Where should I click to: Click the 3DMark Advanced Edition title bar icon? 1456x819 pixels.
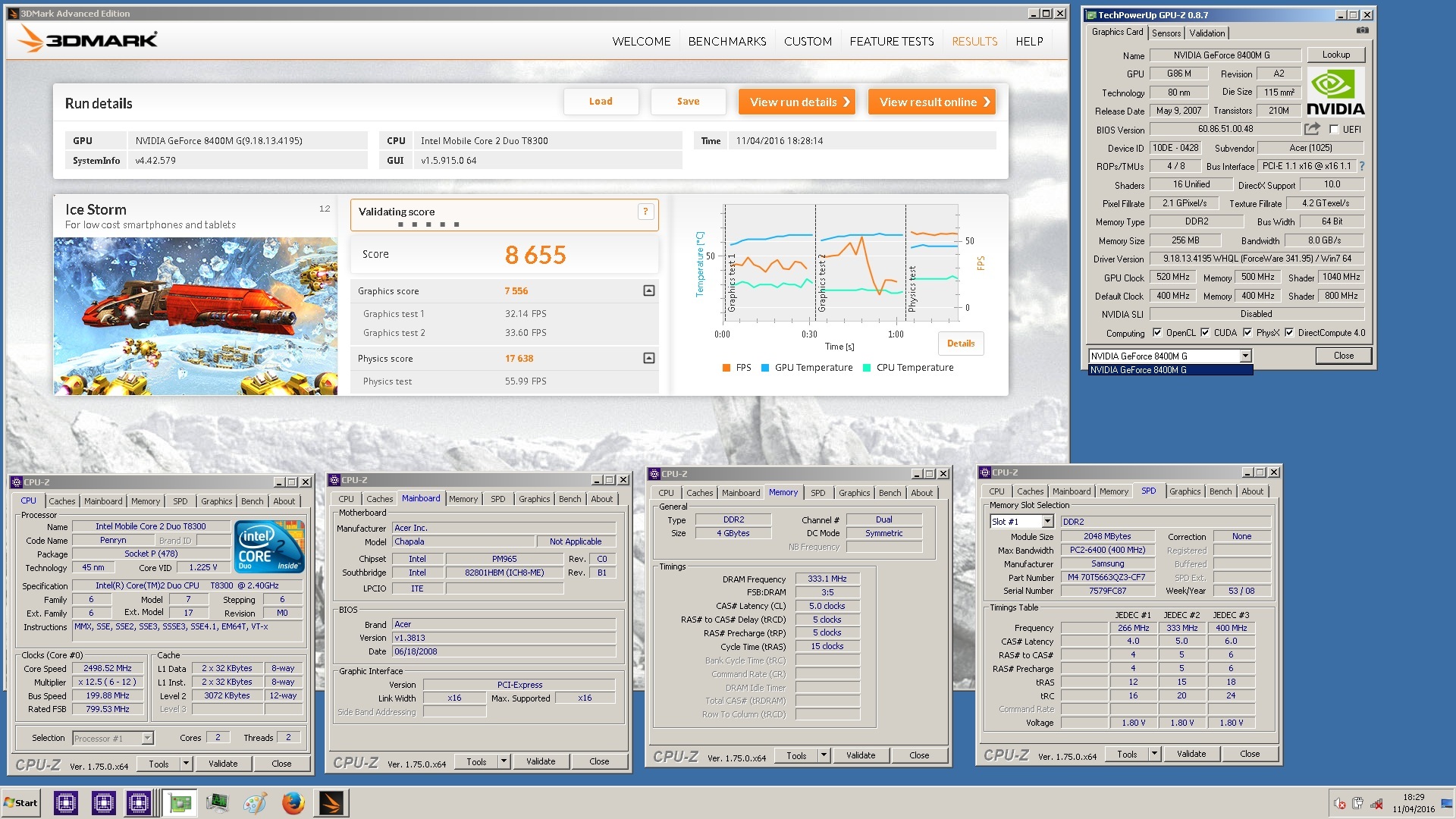tap(13, 14)
